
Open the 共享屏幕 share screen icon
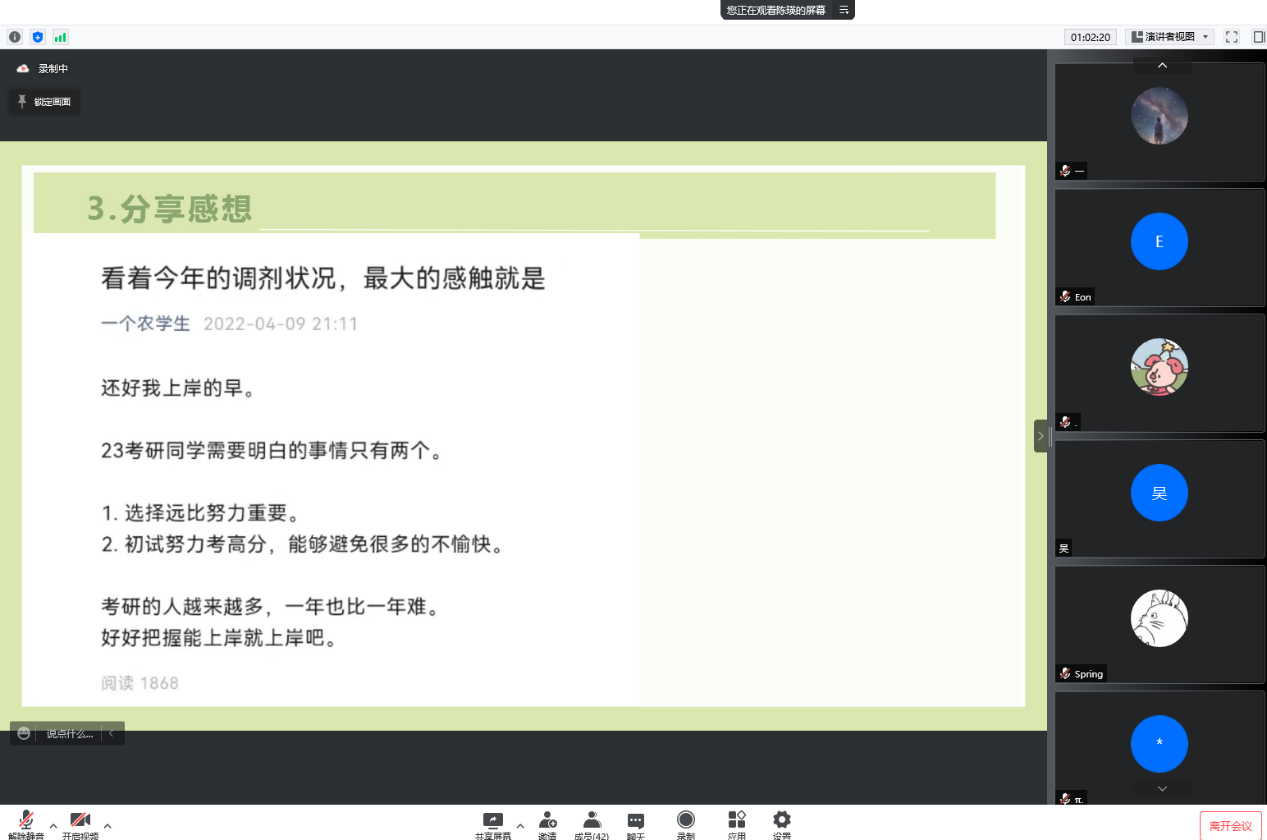pyautogui.click(x=492, y=823)
